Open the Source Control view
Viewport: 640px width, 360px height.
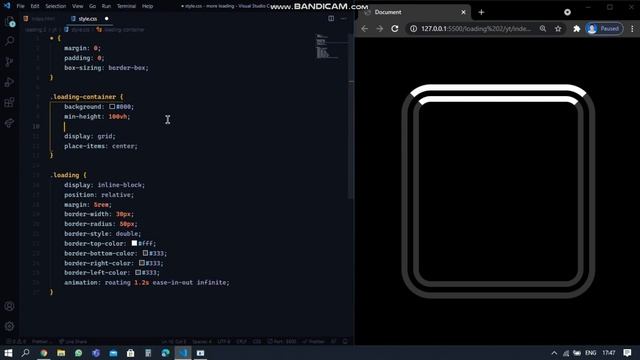pyautogui.click(x=9, y=62)
